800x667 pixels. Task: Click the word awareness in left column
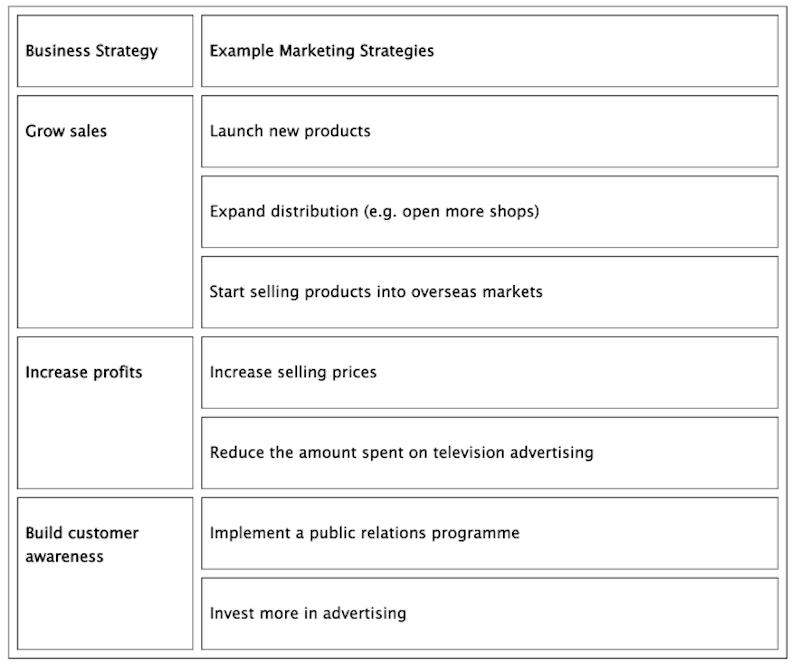(x=64, y=557)
